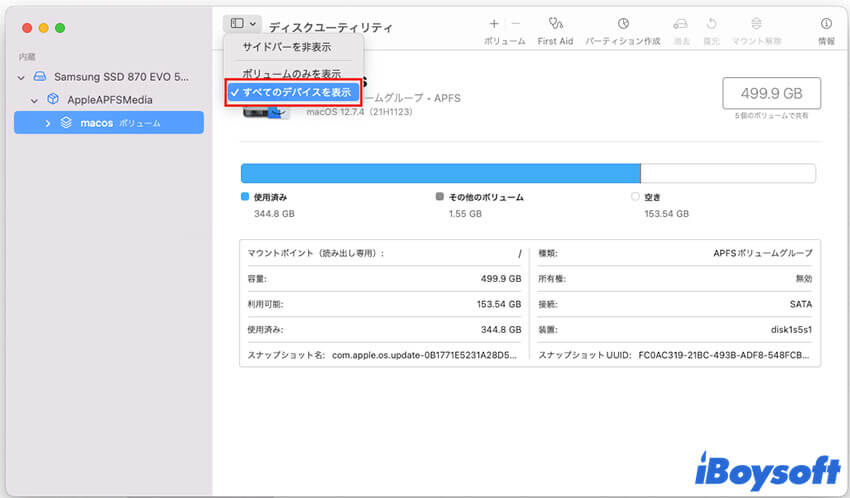Screen dimensions: 850x498
Task: Click the empty free portion of the storage bar
Action: pos(728,173)
